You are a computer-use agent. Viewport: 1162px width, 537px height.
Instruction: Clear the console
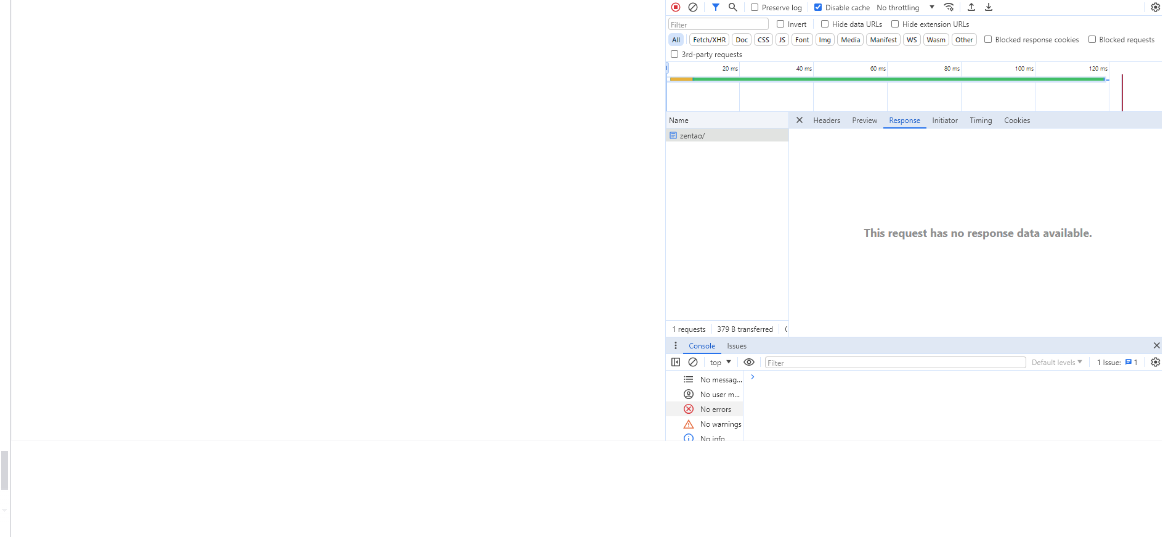tap(693, 362)
